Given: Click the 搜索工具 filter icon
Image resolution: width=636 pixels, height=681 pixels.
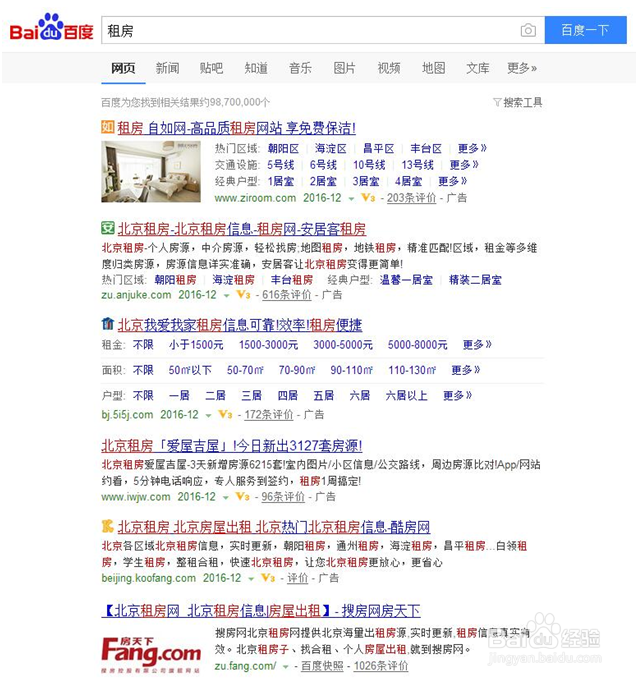Looking at the screenshot, I should click(x=497, y=102).
